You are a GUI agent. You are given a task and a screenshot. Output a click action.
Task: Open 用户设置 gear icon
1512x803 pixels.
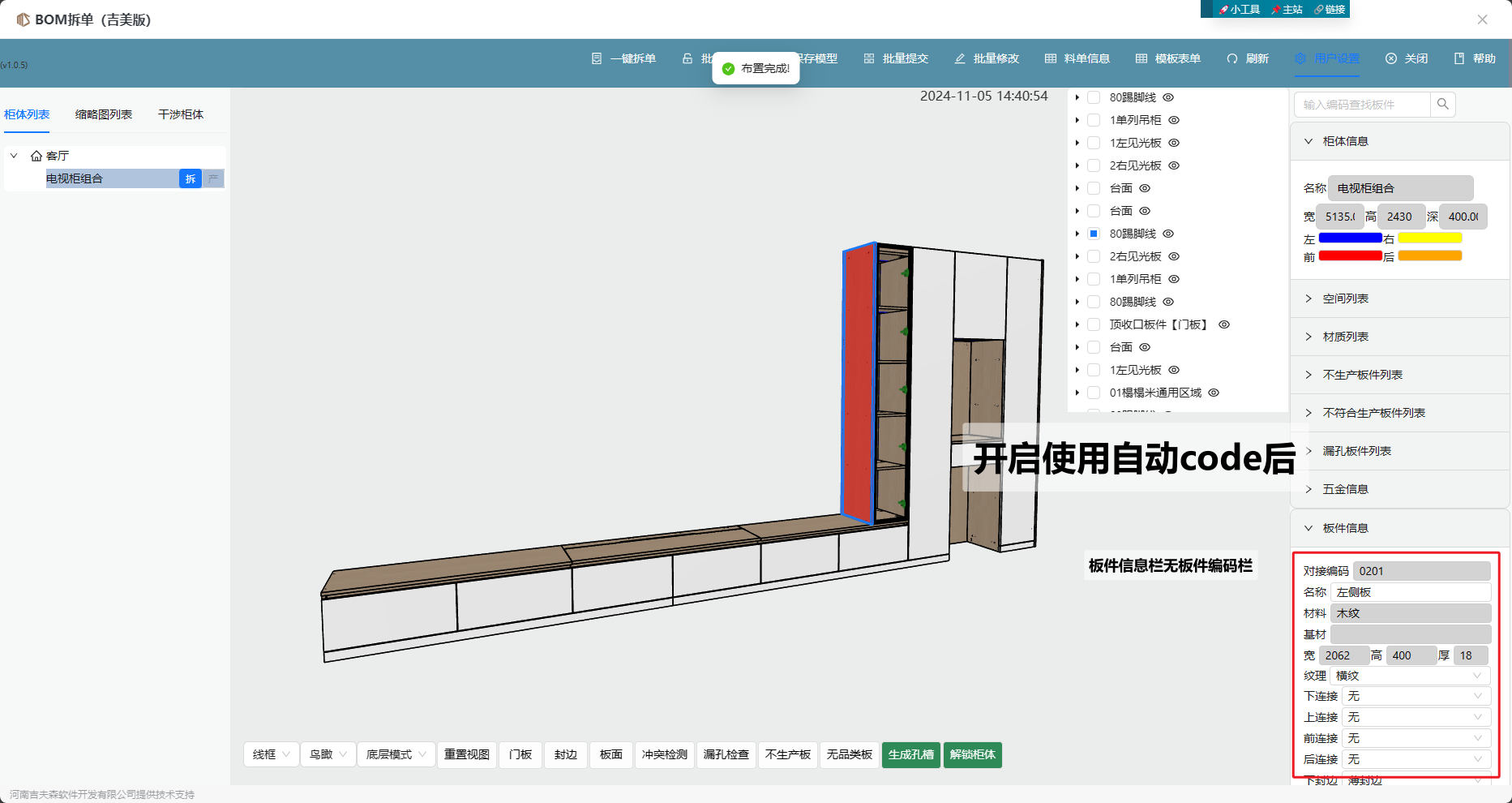coord(1300,58)
